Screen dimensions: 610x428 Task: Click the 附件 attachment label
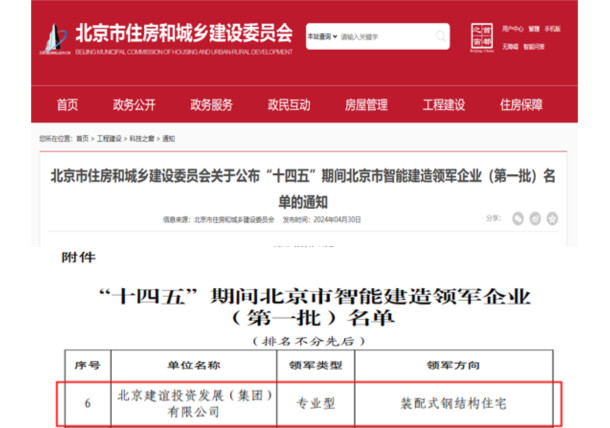coord(78,257)
